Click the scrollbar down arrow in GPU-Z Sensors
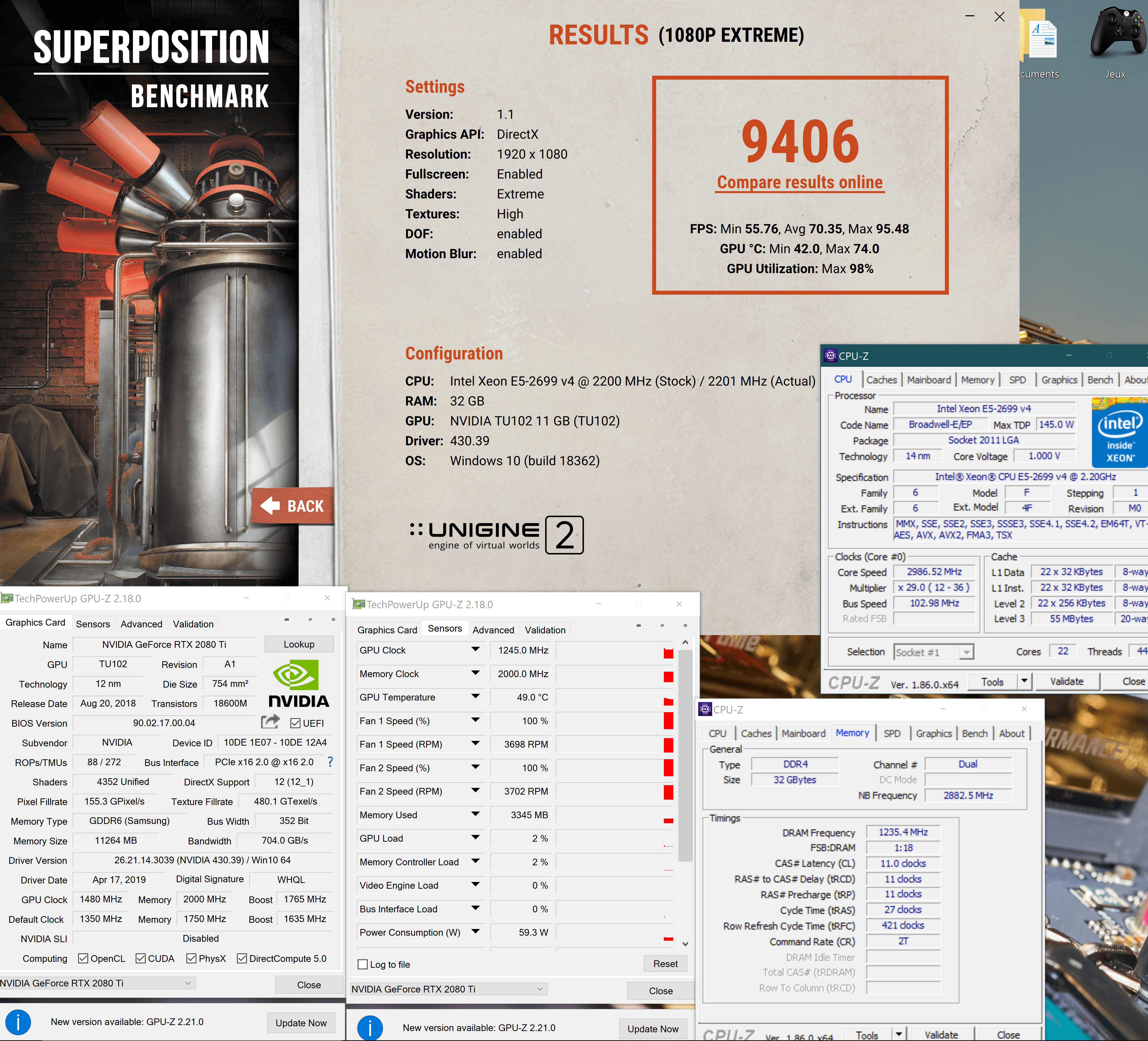The height and width of the screenshot is (1041, 1148). pos(685,944)
